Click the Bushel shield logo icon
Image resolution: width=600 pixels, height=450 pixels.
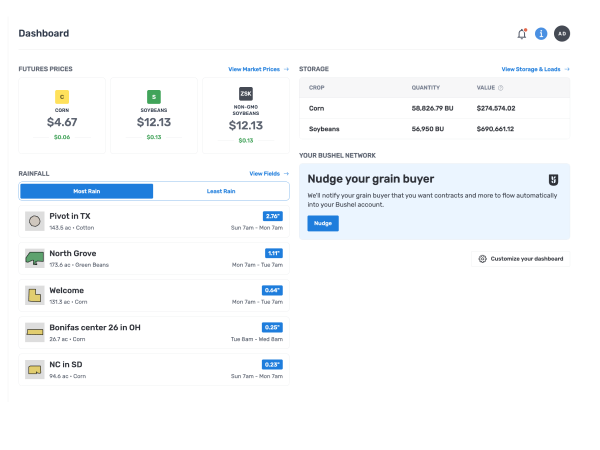553,179
